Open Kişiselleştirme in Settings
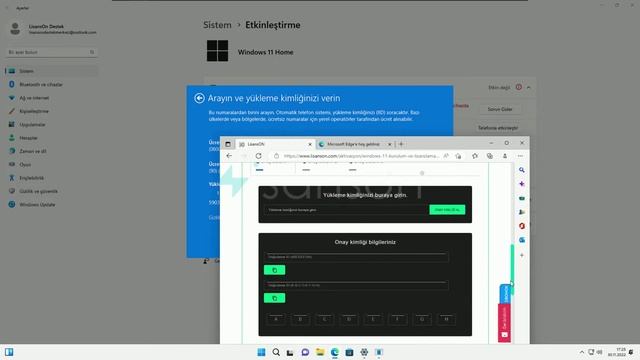 click(51, 111)
